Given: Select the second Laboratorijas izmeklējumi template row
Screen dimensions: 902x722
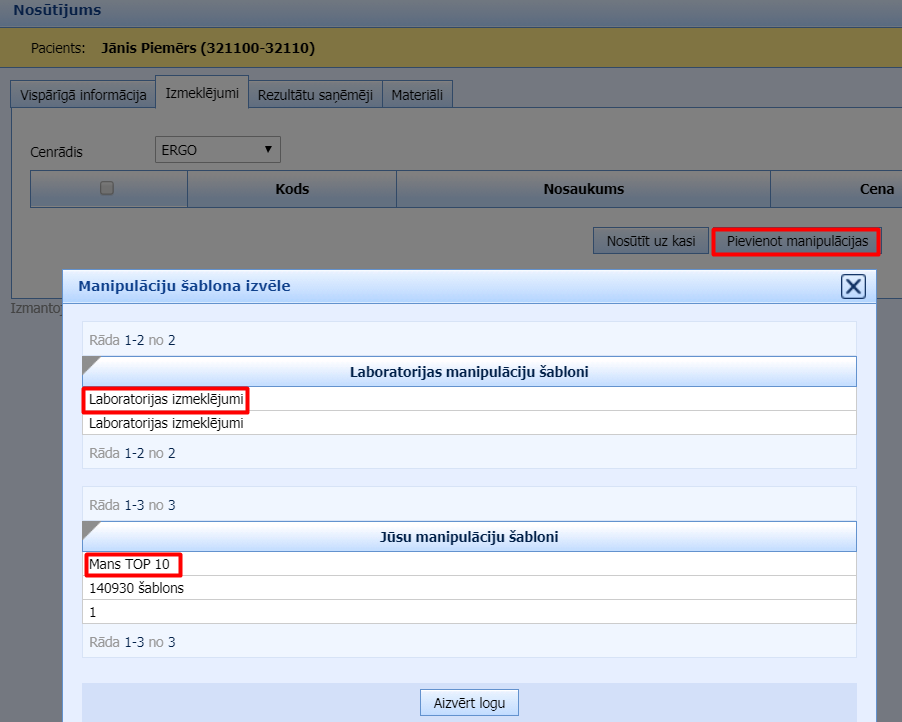Looking at the screenshot, I should tap(166, 423).
